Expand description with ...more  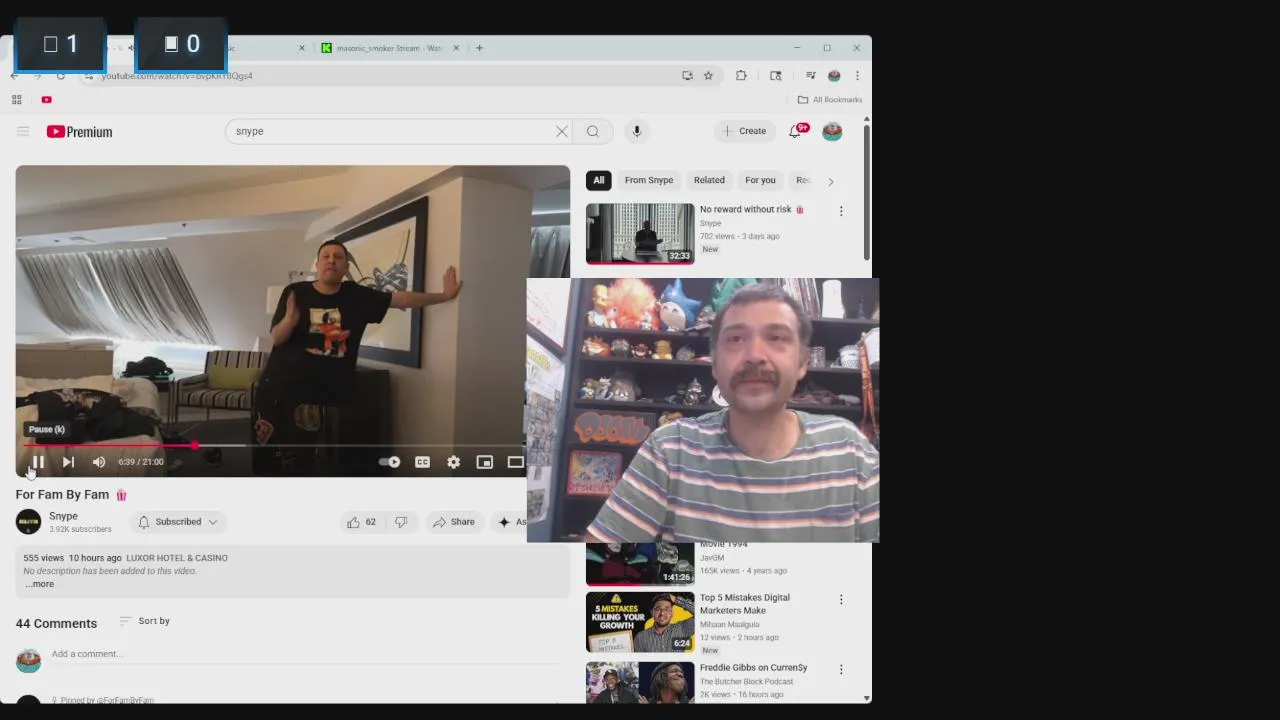tap(40, 584)
